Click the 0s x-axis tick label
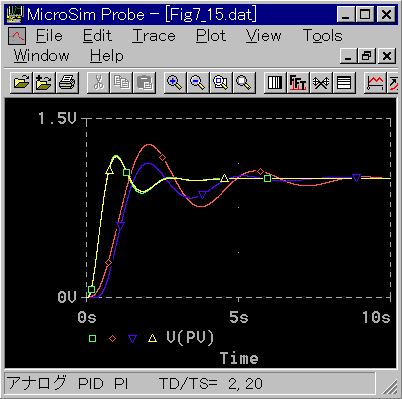Viewport: 402px width, 399px height. click(x=87, y=317)
